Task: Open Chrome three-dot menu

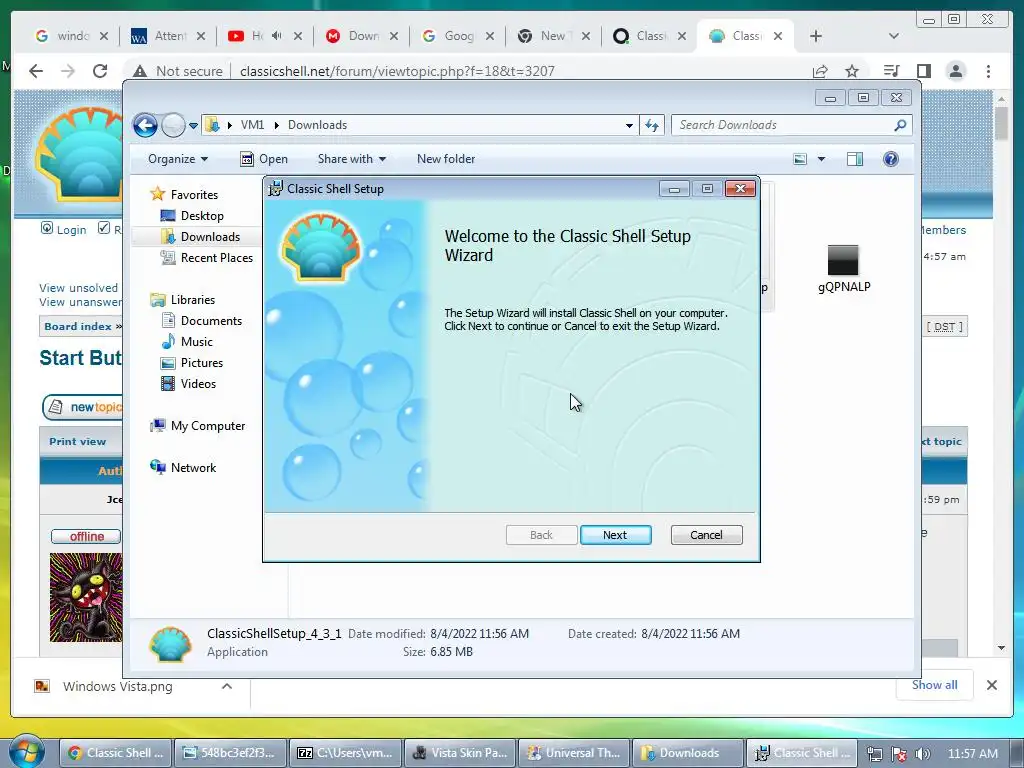Action: 988,71
